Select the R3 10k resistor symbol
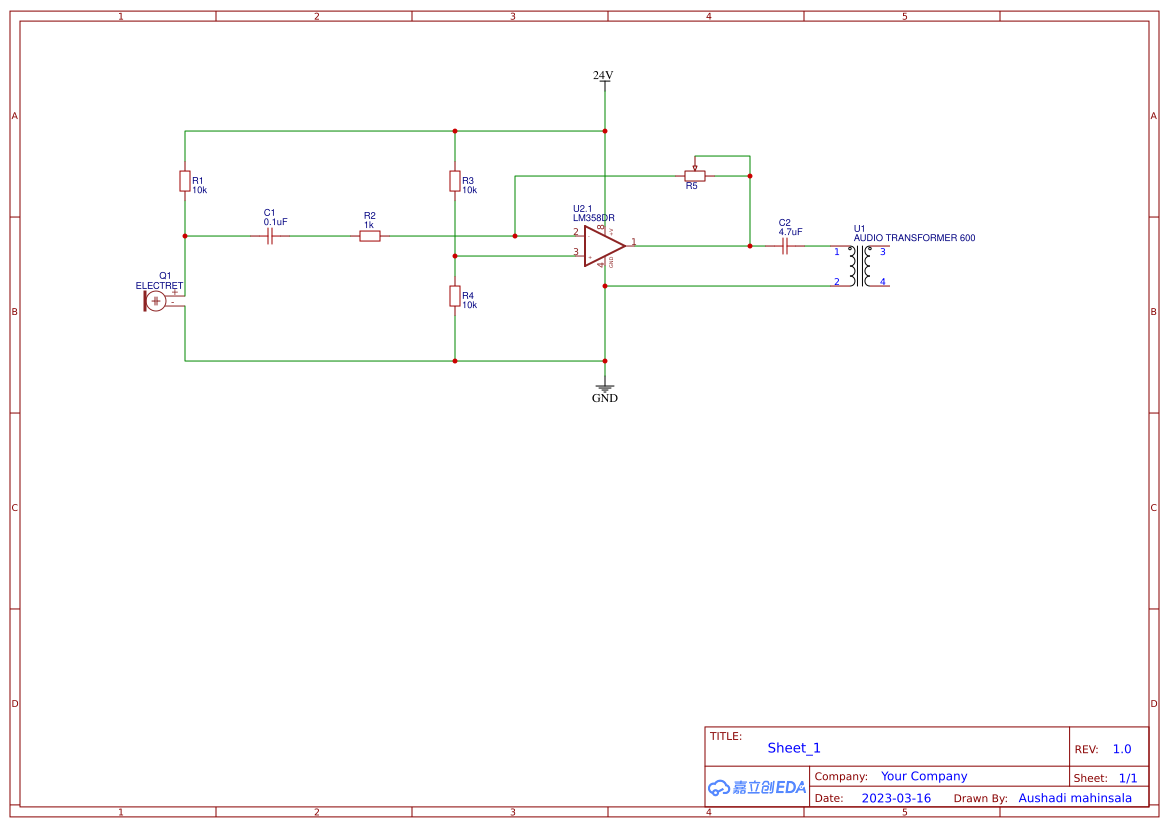Viewport: 1169px width, 827px height. click(457, 181)
